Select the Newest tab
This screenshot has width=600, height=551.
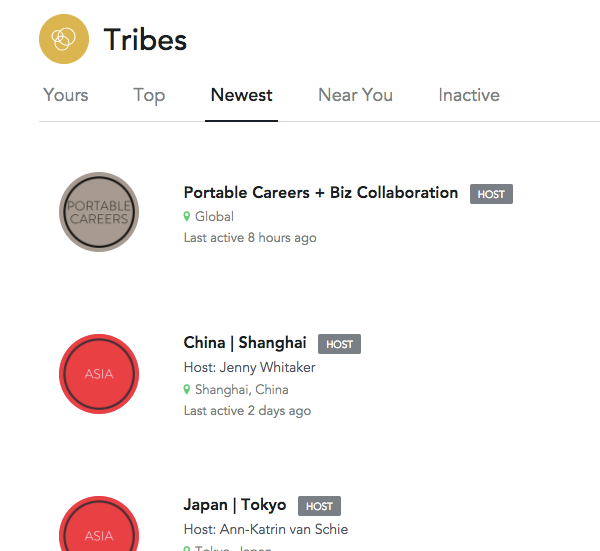[x=241, y=95]
